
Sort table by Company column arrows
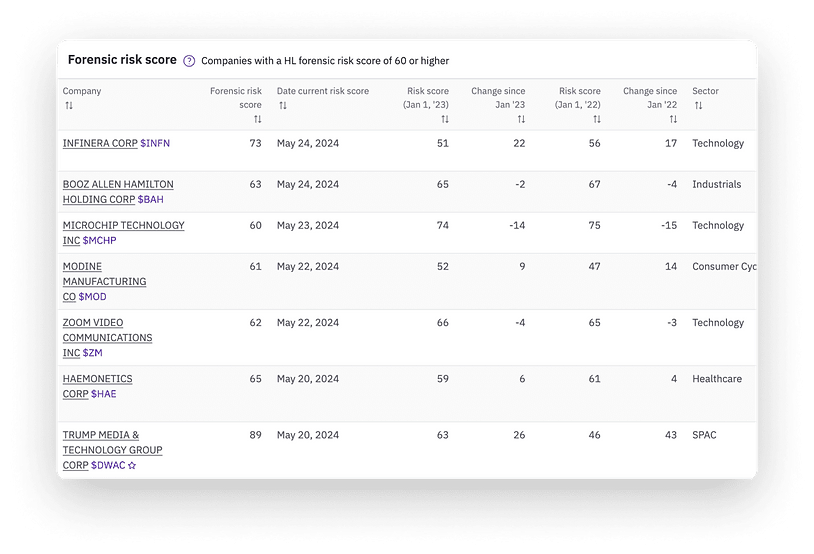pyautogui.click(x=68, y=106)
